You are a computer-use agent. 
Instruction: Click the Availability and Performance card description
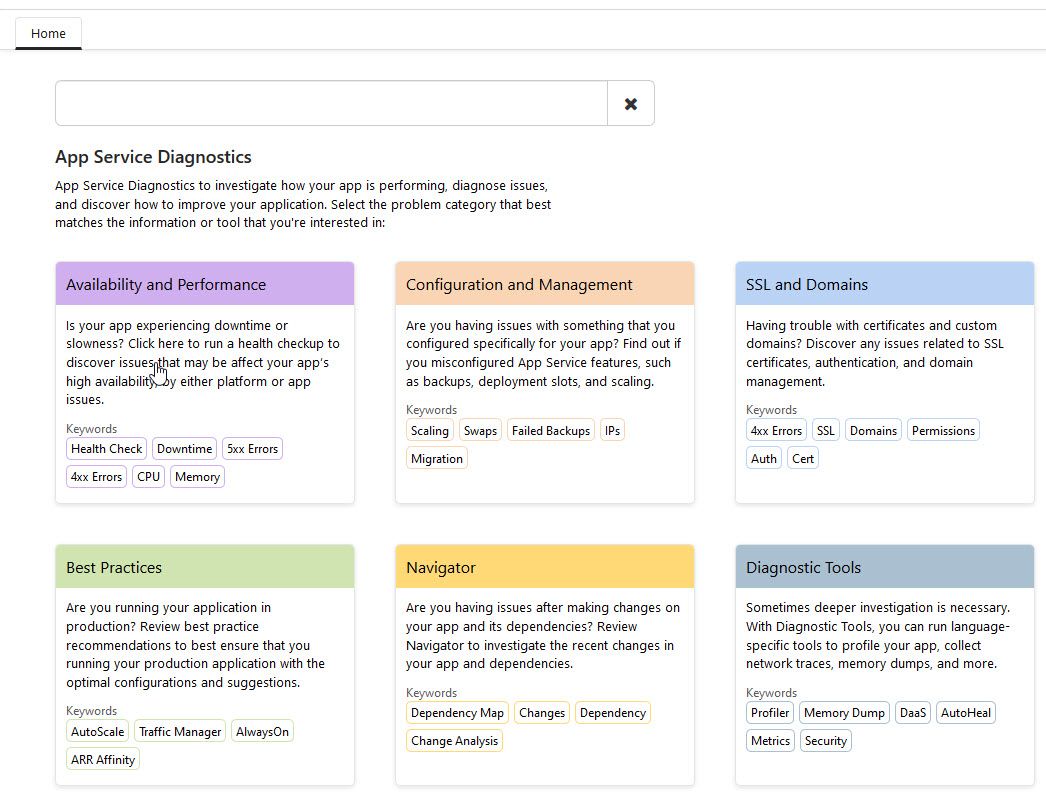[x=203, y=362]
